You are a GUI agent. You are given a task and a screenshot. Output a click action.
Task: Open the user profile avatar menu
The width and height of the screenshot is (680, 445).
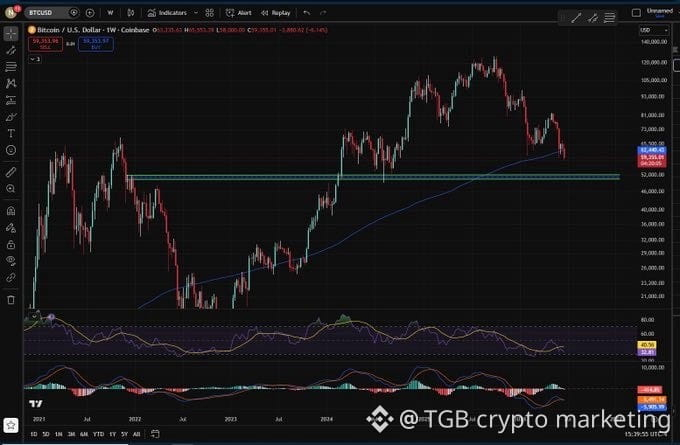coord(11,12)
